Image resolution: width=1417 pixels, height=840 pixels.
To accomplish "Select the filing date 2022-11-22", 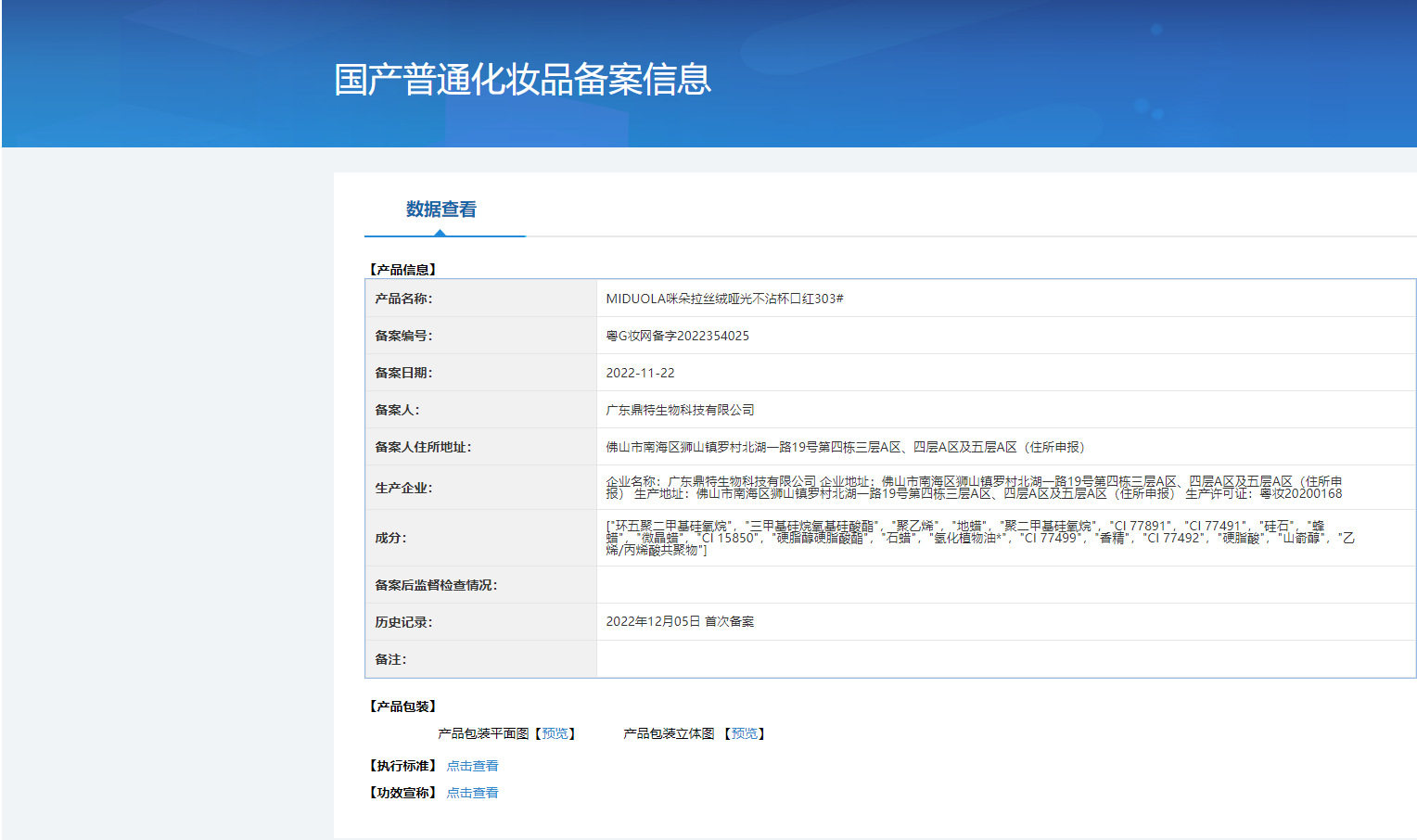I will [x=640, y=373].
